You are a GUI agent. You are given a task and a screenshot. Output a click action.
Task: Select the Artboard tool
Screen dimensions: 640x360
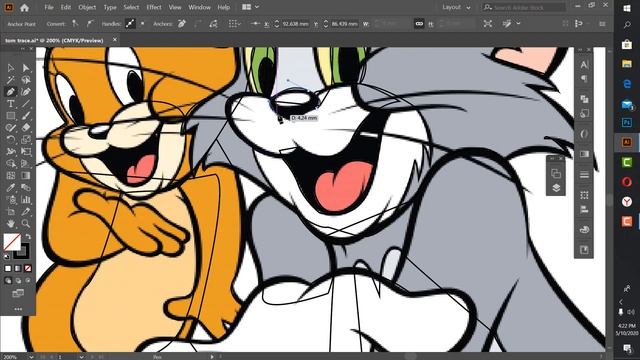[x=11, y=211]
